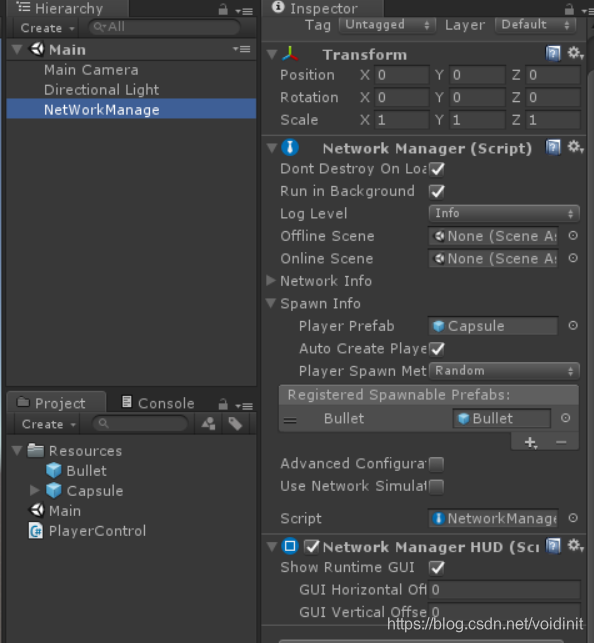594x643 pixels.
Task: Open the Hierarchy panel options menu icon
Action: 244,11
